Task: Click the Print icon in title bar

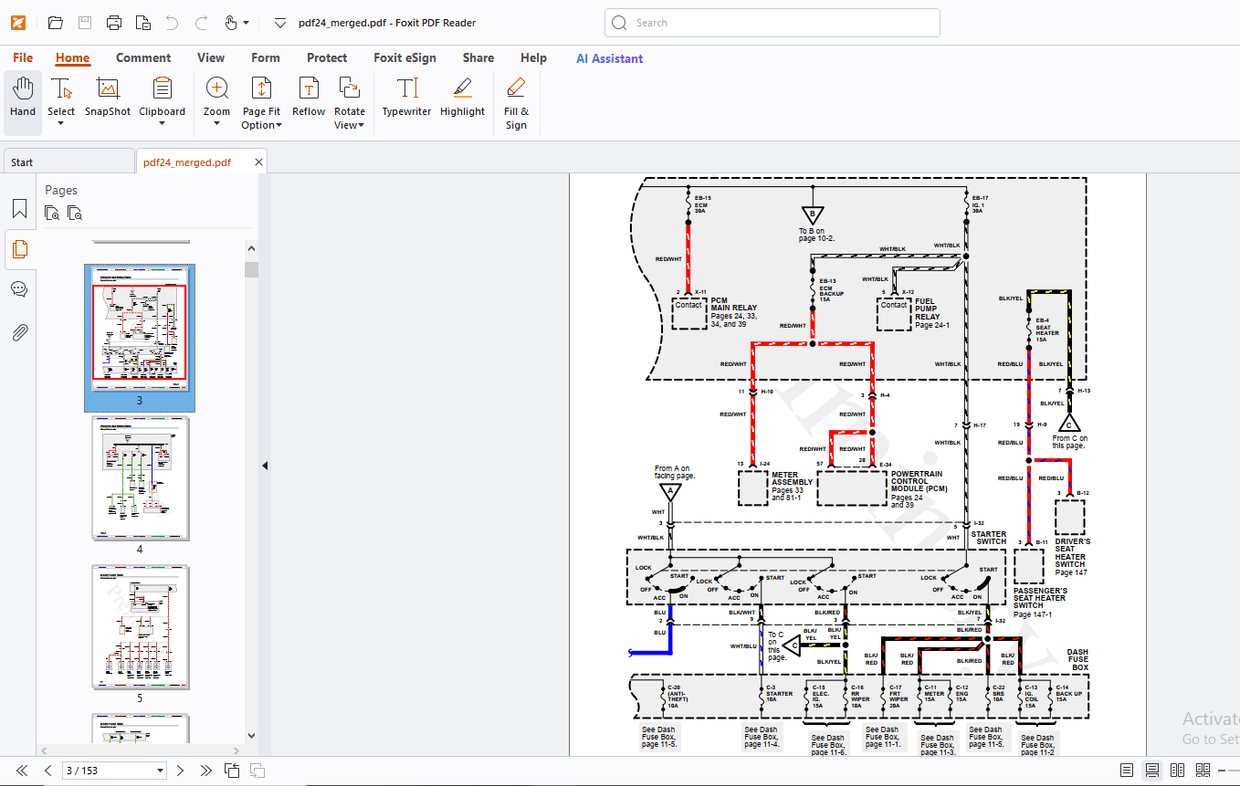Action: (x=114, y=22)
